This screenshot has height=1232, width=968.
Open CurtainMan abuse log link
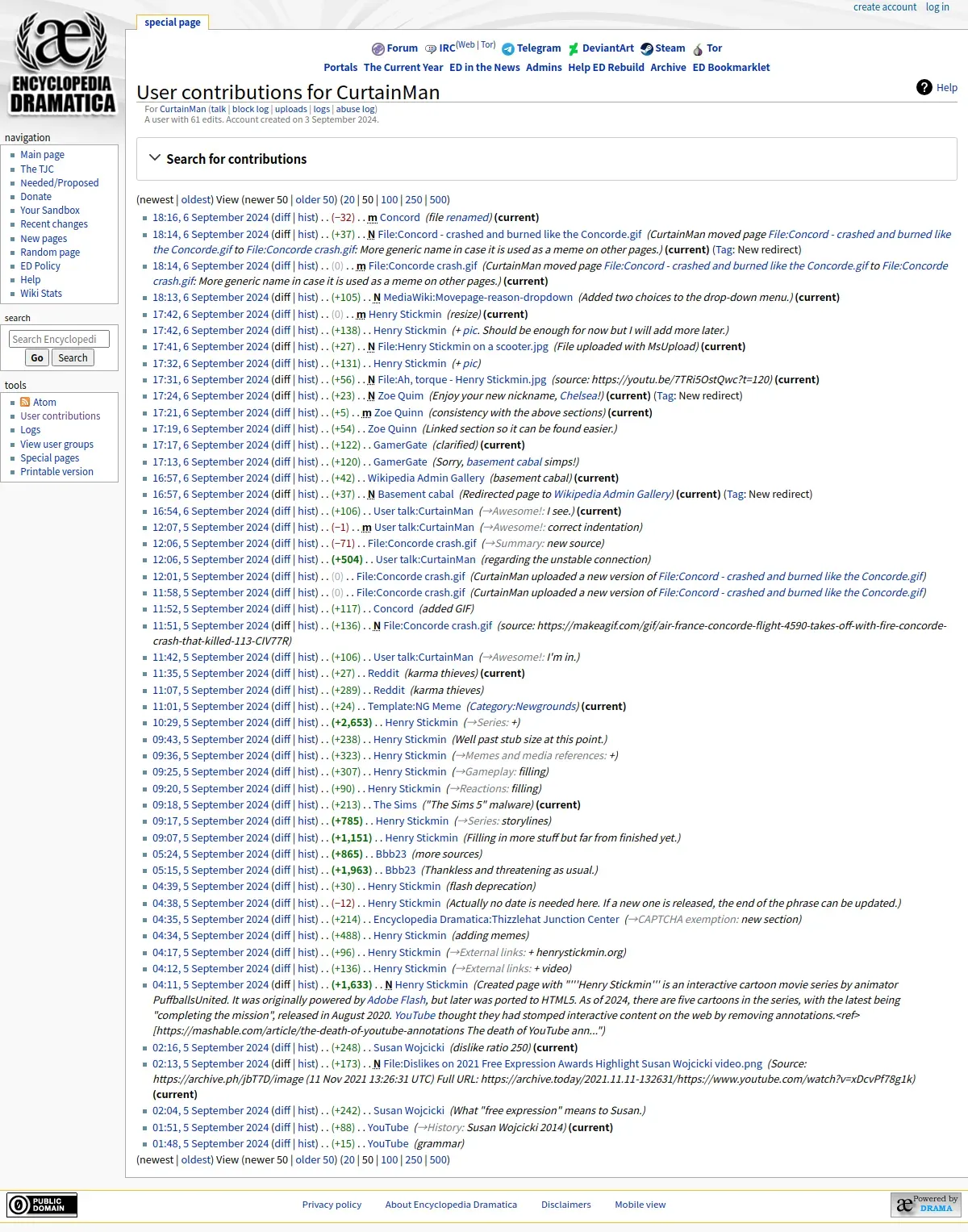click(356, 109)
